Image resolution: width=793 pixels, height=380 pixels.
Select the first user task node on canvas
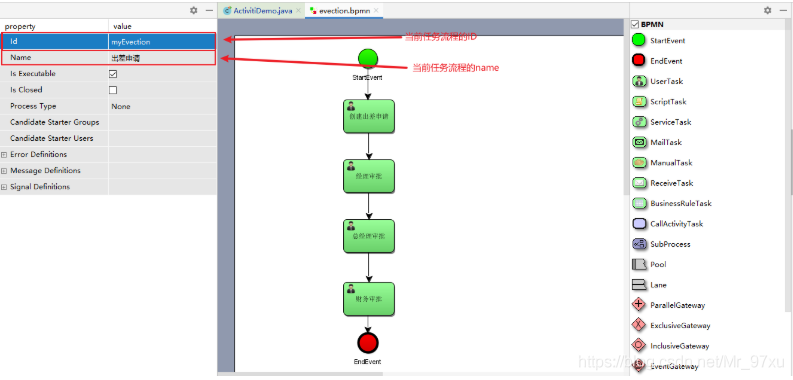coord(369,116)
